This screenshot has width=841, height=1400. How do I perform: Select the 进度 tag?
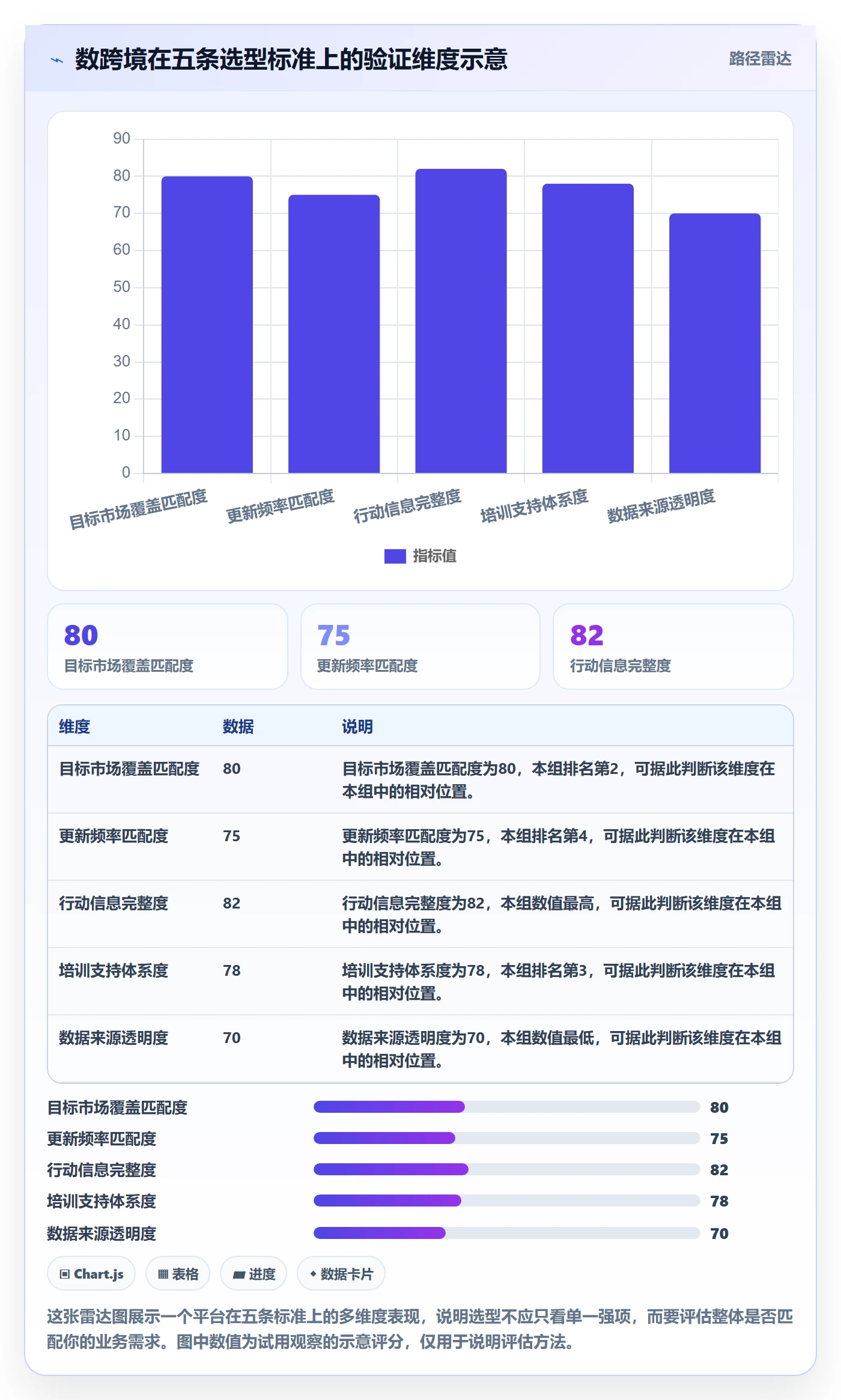pos(254,1274)
